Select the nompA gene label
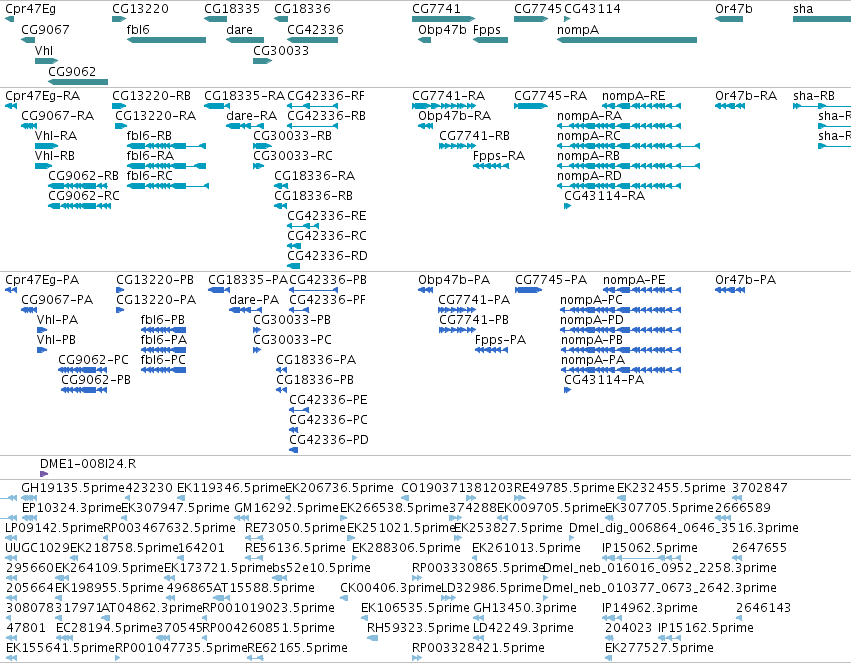This screenshot has width=851, height=663. (x=577, y=30)
